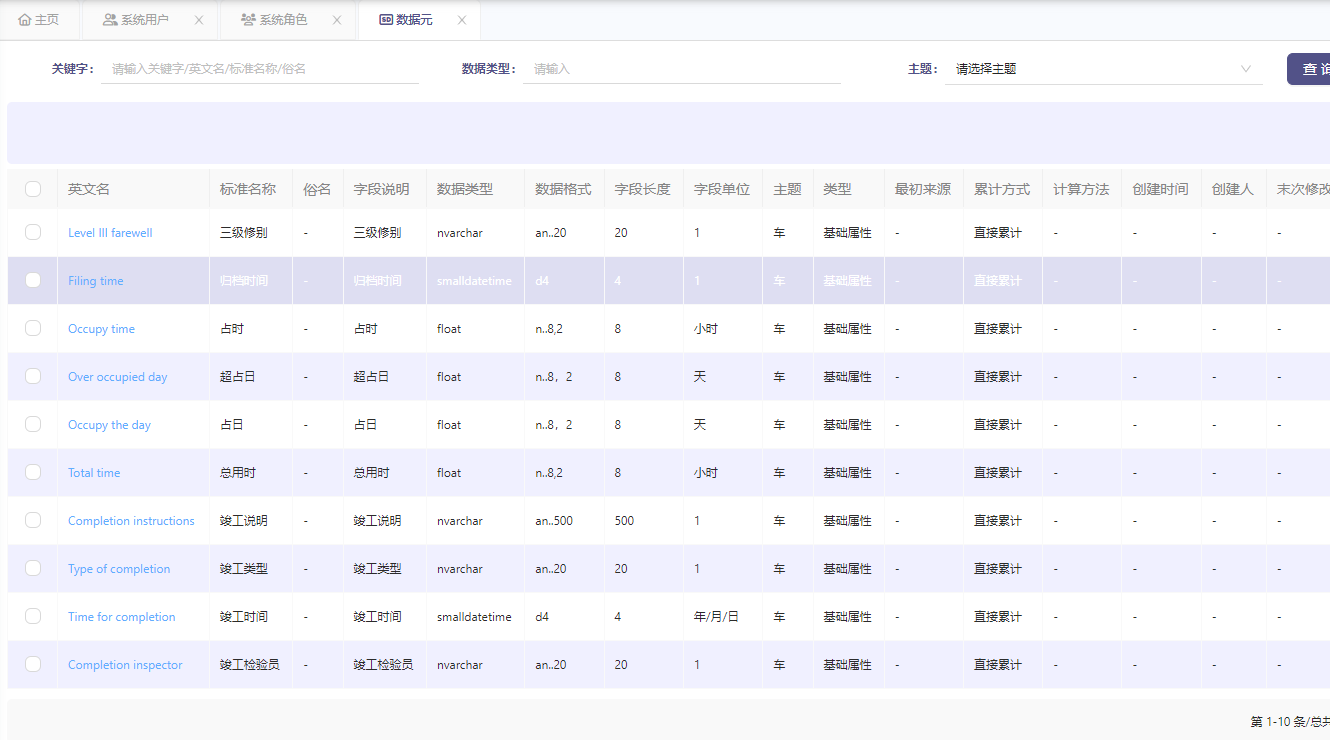Open the Filing time link
Image resolution: width=1330 pixels, height=740 pixels.
[96, 281]
